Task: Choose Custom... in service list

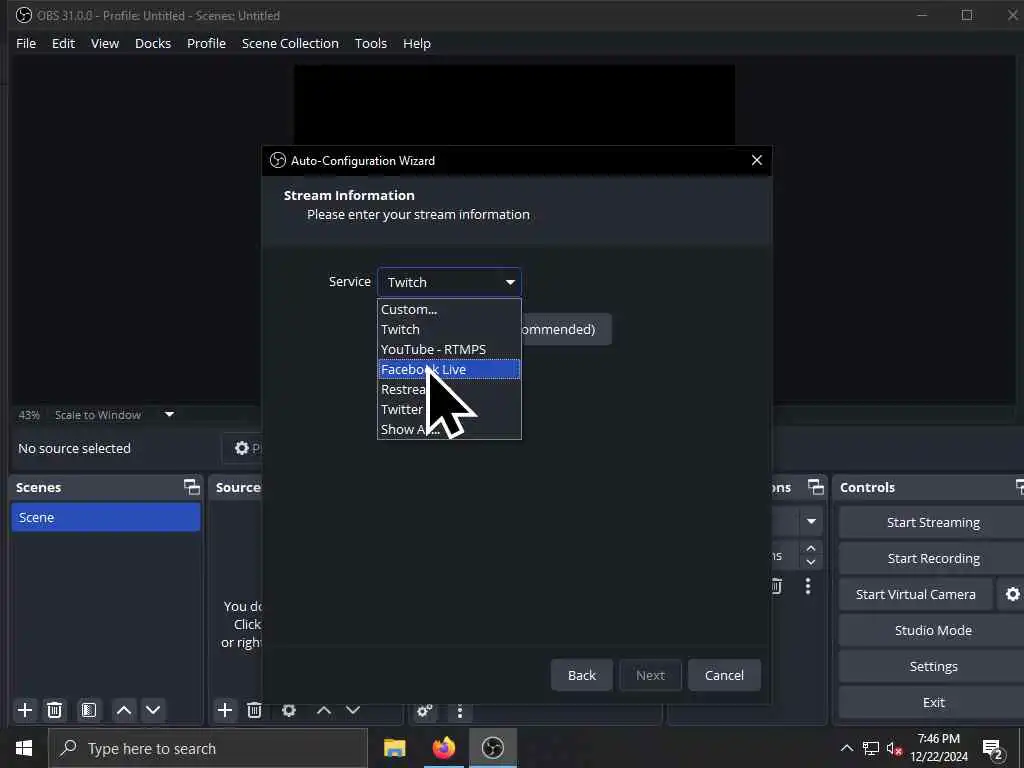Action: coord(449,309)
